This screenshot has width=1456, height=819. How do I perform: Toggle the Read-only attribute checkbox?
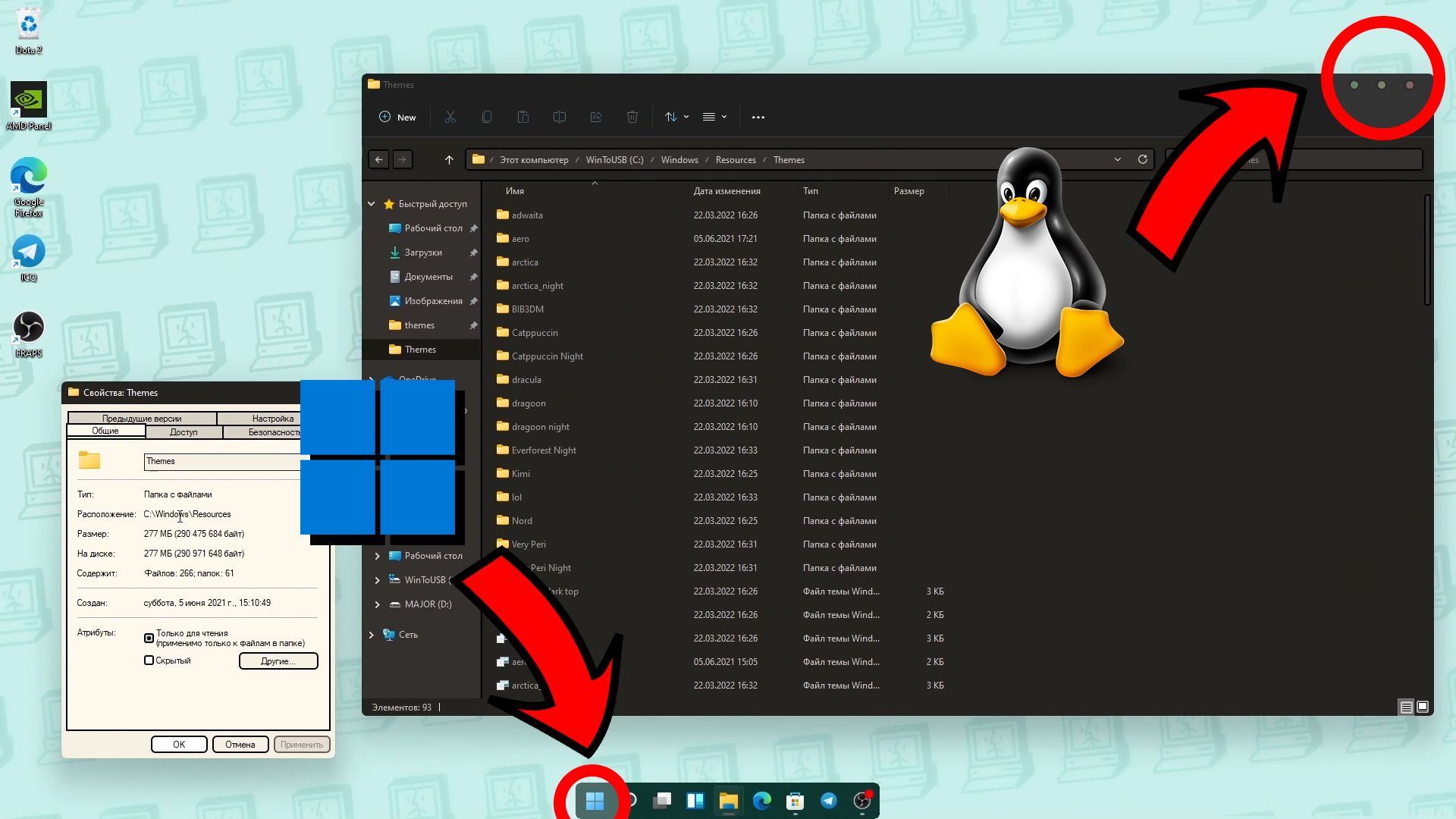[x=149, y=637]
